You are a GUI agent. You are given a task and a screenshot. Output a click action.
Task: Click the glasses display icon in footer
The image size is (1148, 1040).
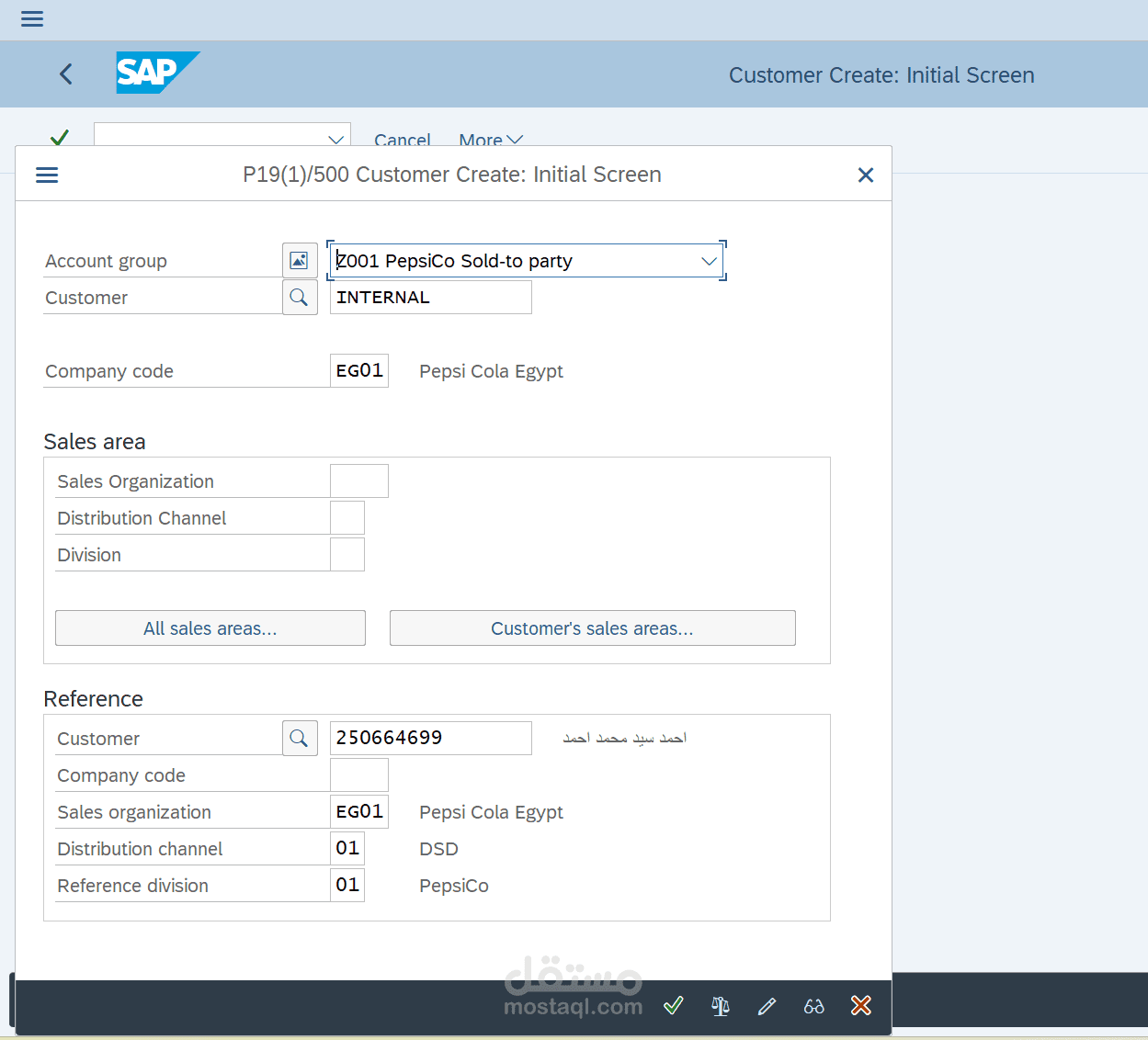pos(814,1006)
